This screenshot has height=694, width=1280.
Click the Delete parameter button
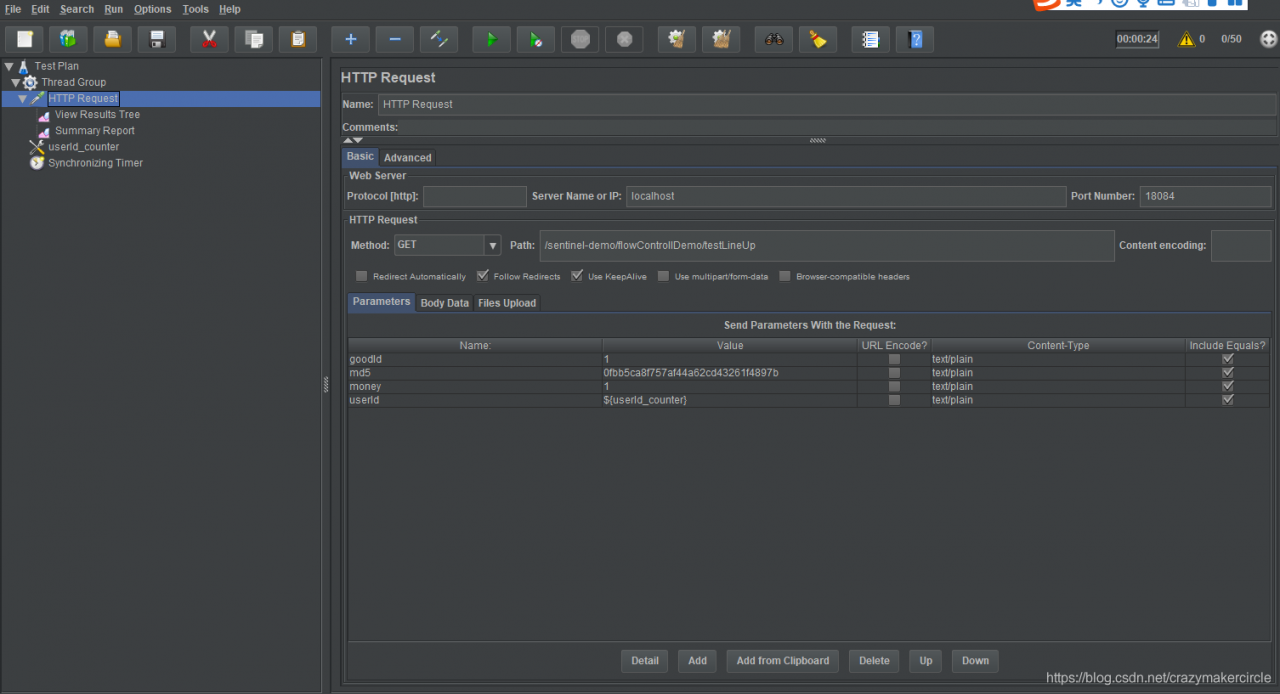[x=874, y=660]
